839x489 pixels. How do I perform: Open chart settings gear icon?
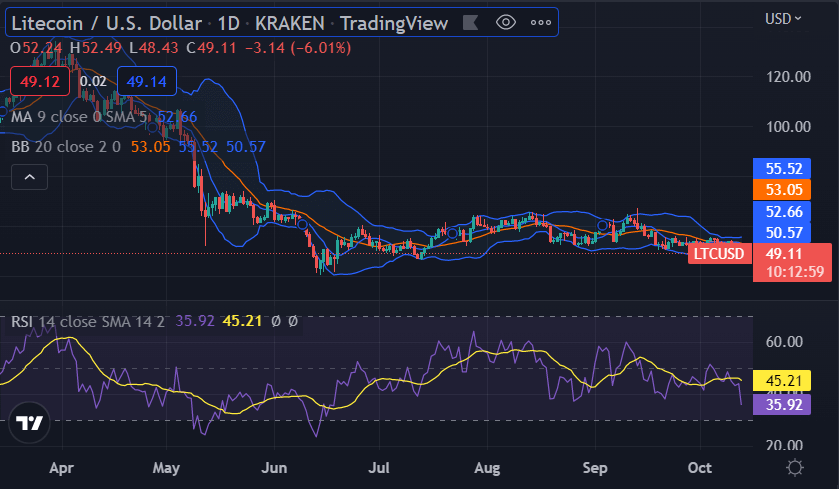pos(795,468)
